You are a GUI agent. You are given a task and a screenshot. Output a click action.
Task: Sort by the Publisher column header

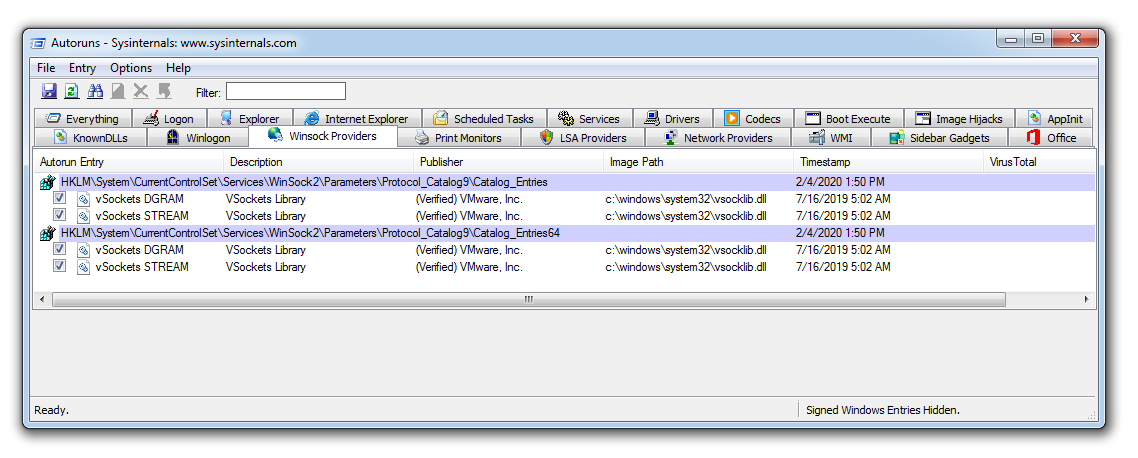coord(441,162)
